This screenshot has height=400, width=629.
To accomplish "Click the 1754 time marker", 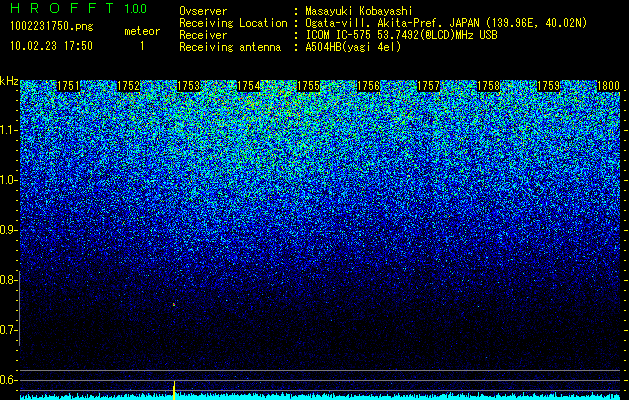I will [249, 86].
